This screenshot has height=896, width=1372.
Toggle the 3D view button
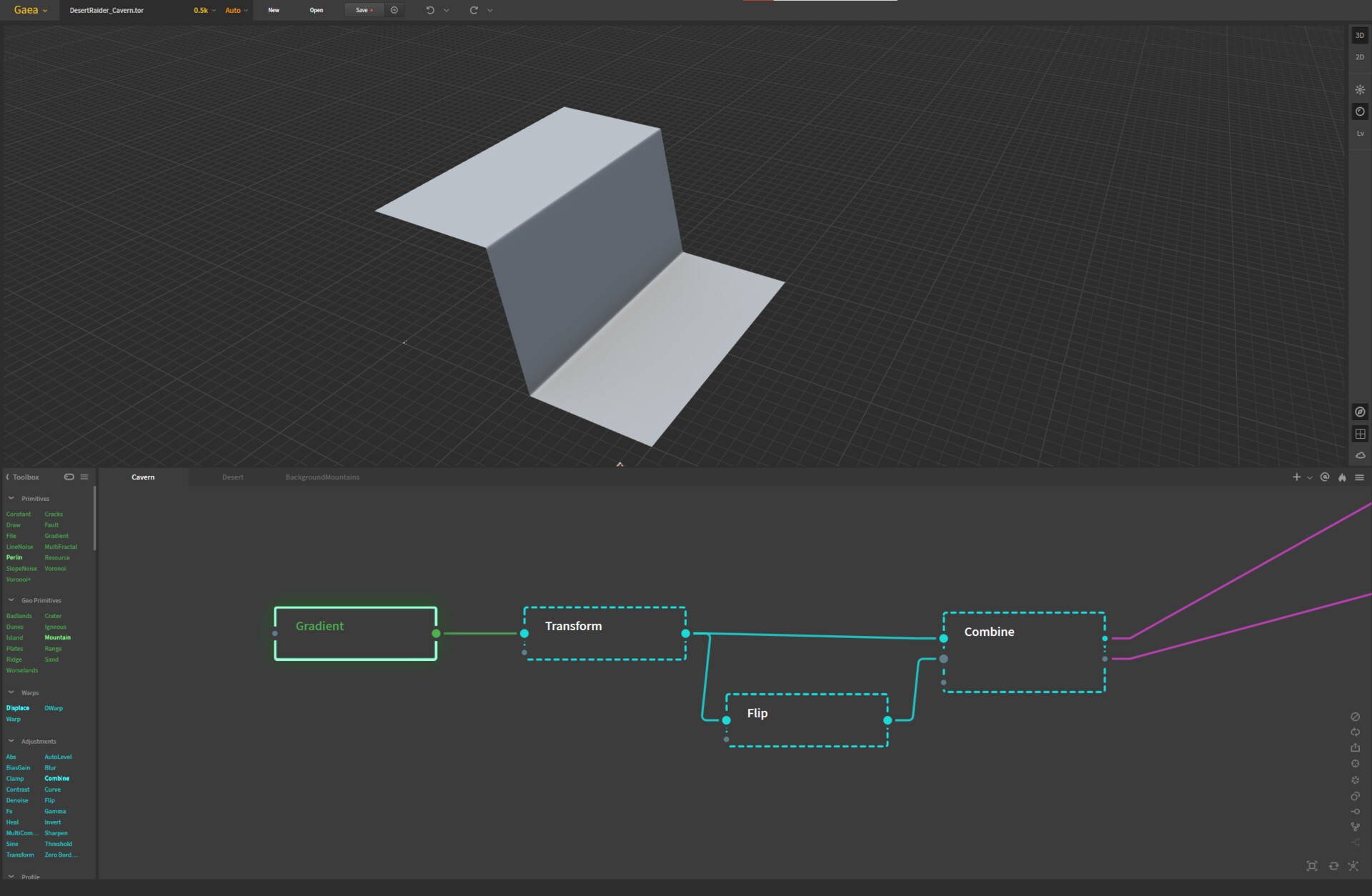(x=1360, y=34)
